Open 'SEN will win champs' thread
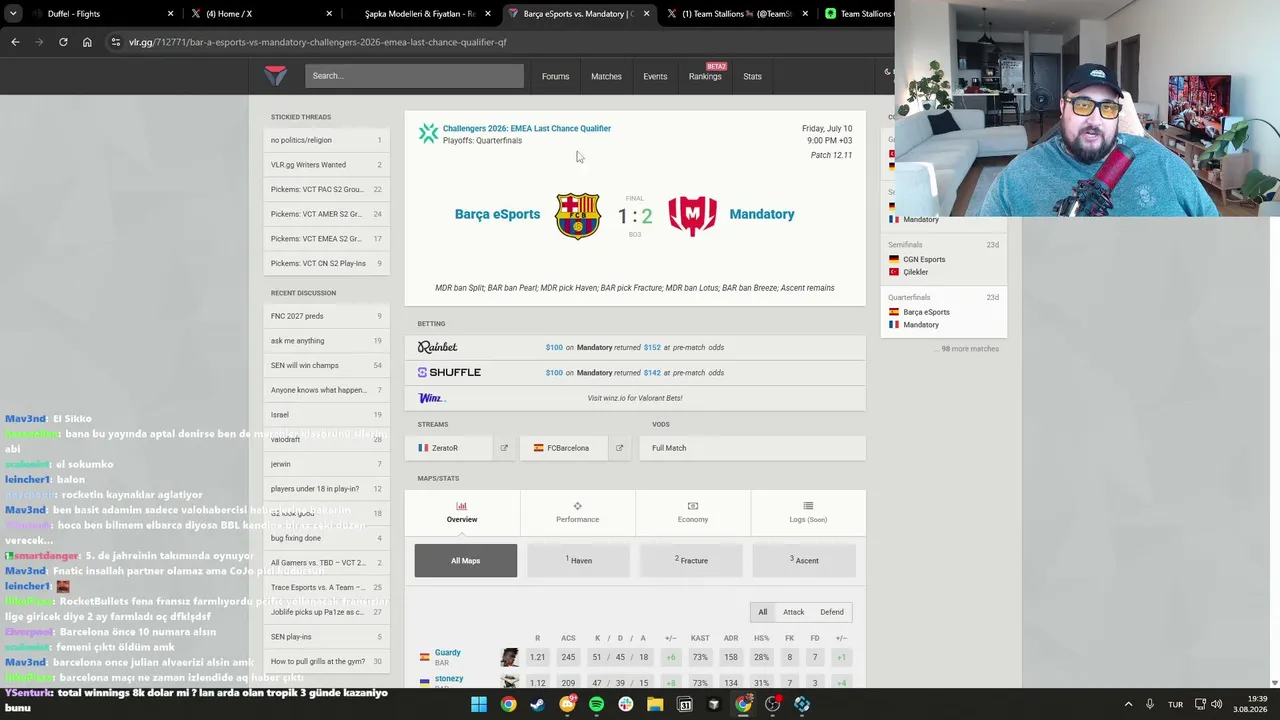This screenshot has width=1280, height=720. coord(326,365)
